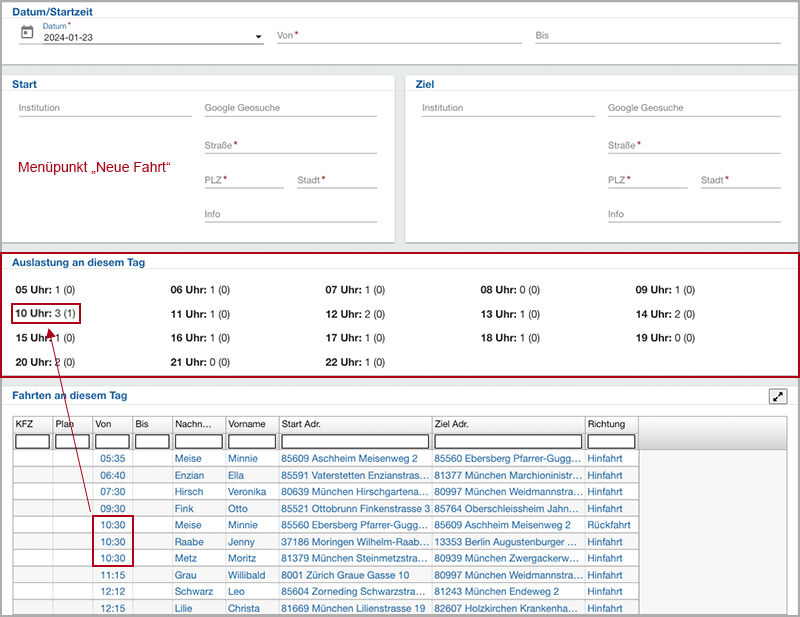
Task: Click the Richtung column header
Action: [610, 424]
